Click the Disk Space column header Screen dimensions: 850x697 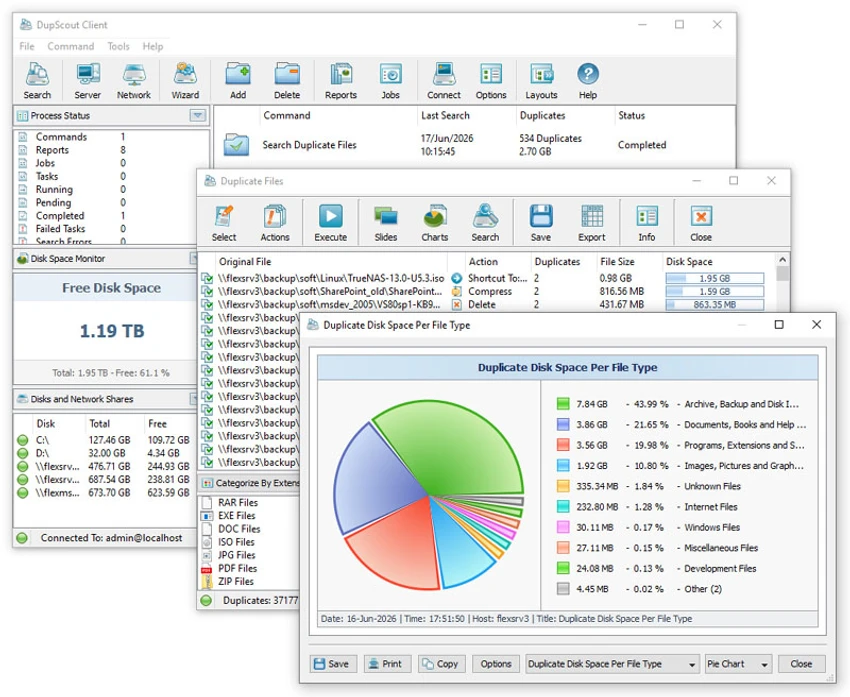click(689, 262)
